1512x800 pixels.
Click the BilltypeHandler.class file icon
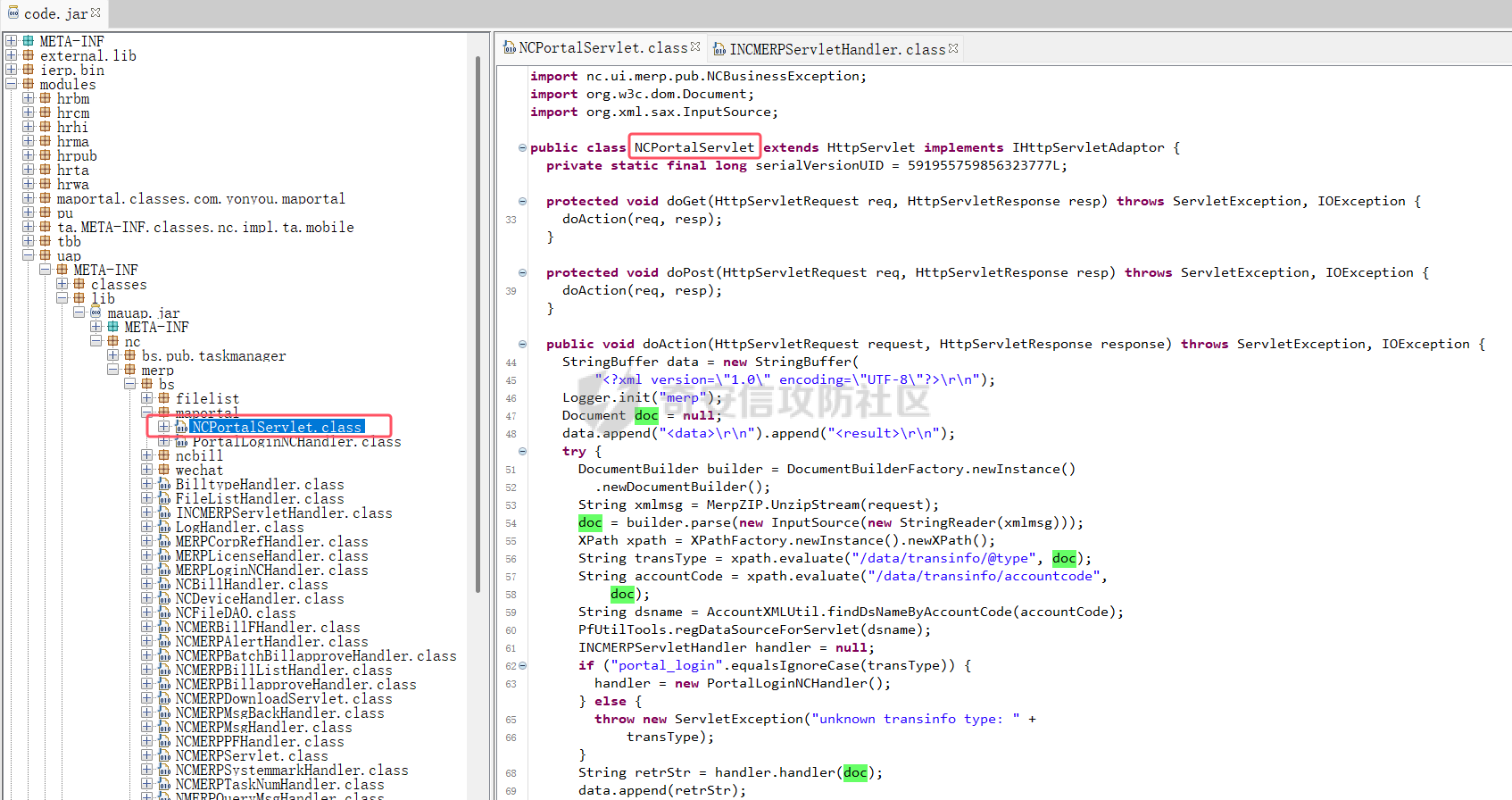point(164,484)
